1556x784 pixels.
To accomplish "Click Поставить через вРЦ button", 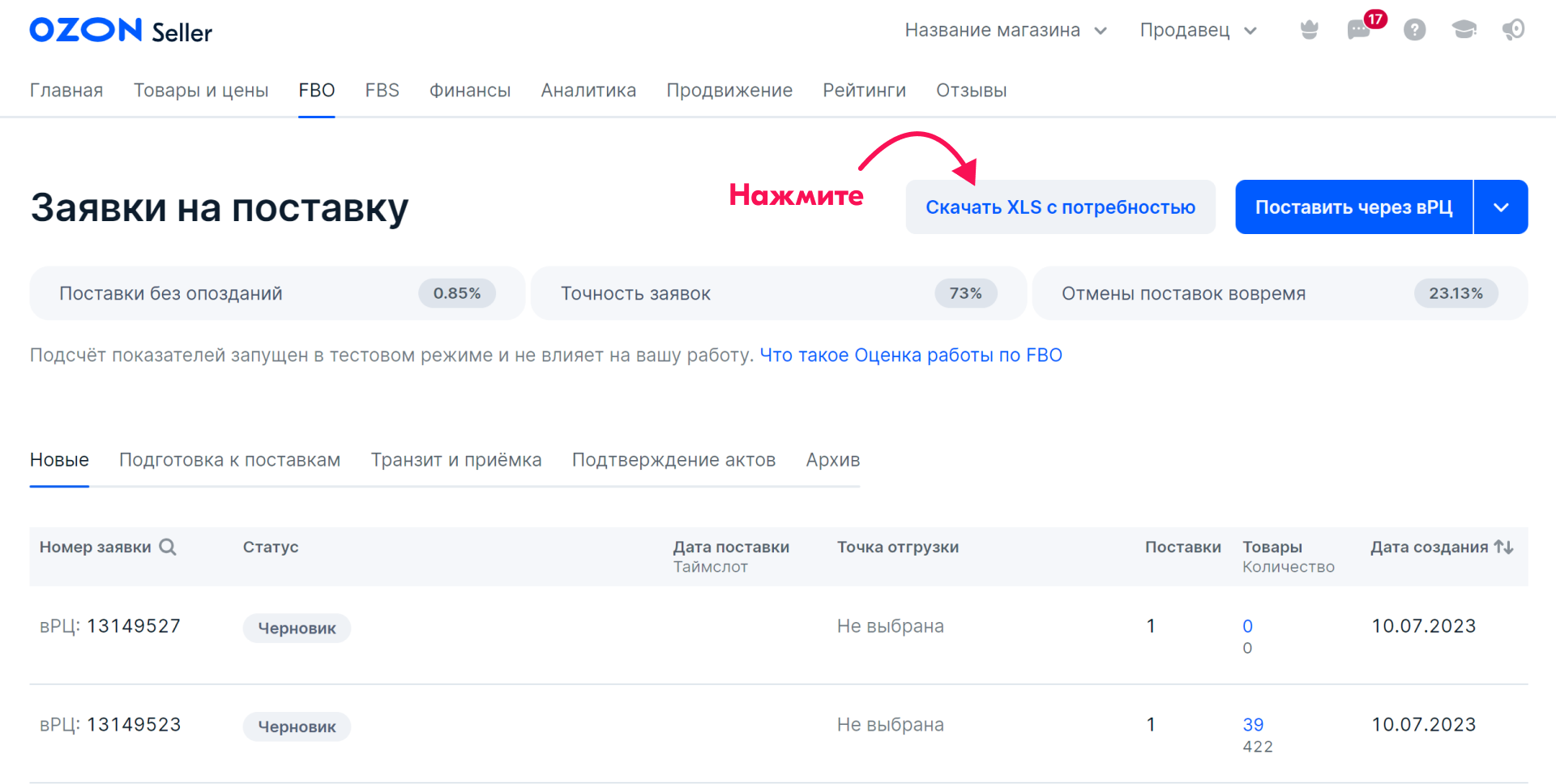I will [1354, 207].
